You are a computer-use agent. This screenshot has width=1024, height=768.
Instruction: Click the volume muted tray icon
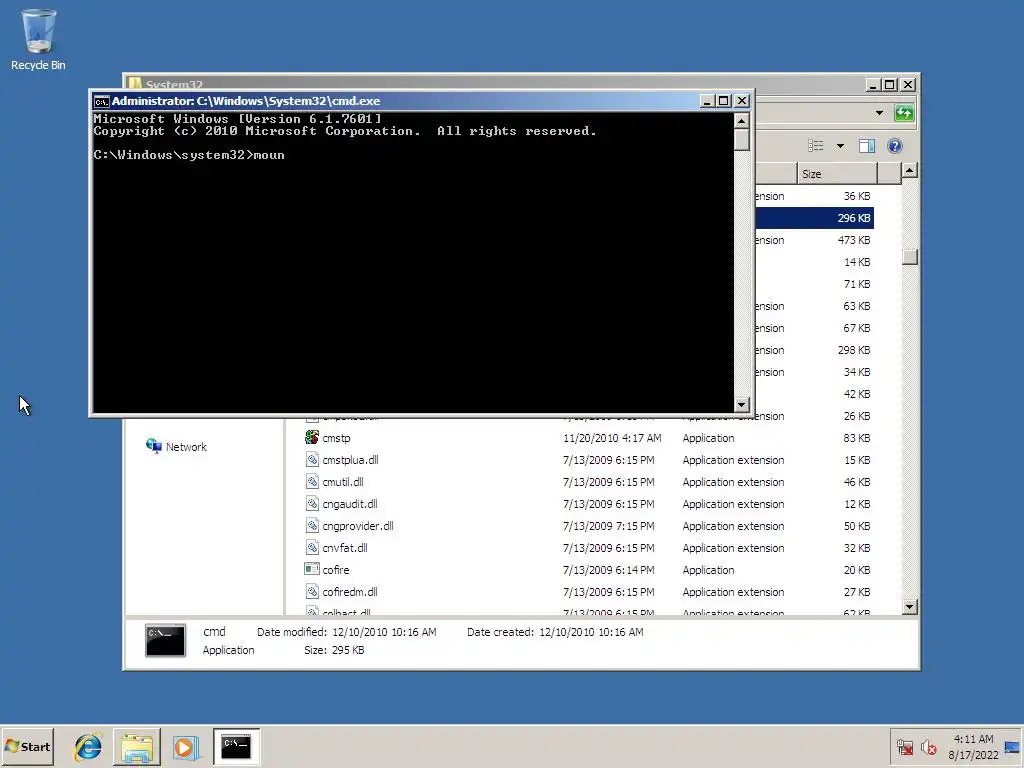click(929, 747)
